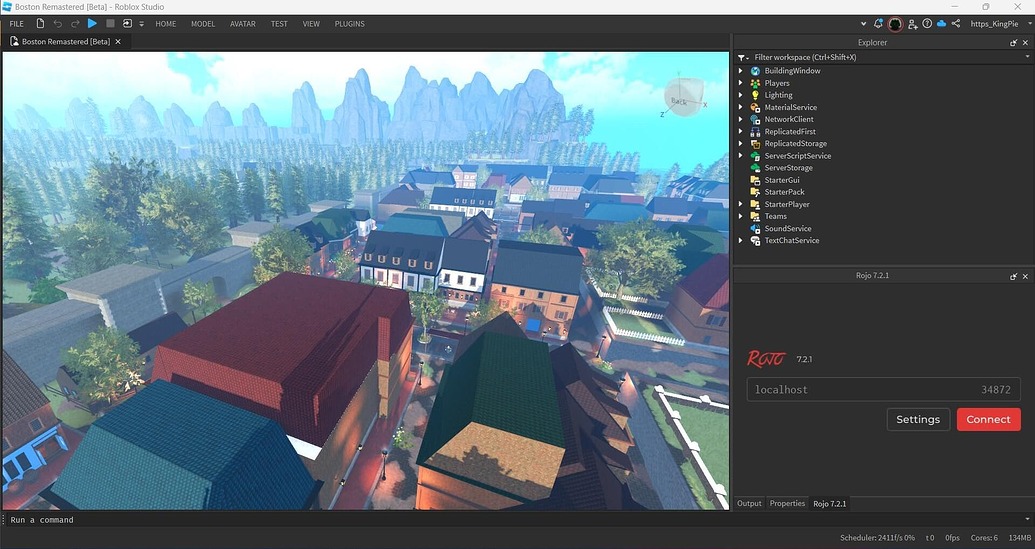Select the ReplicatedFirst icon

[x=755, y=131]
